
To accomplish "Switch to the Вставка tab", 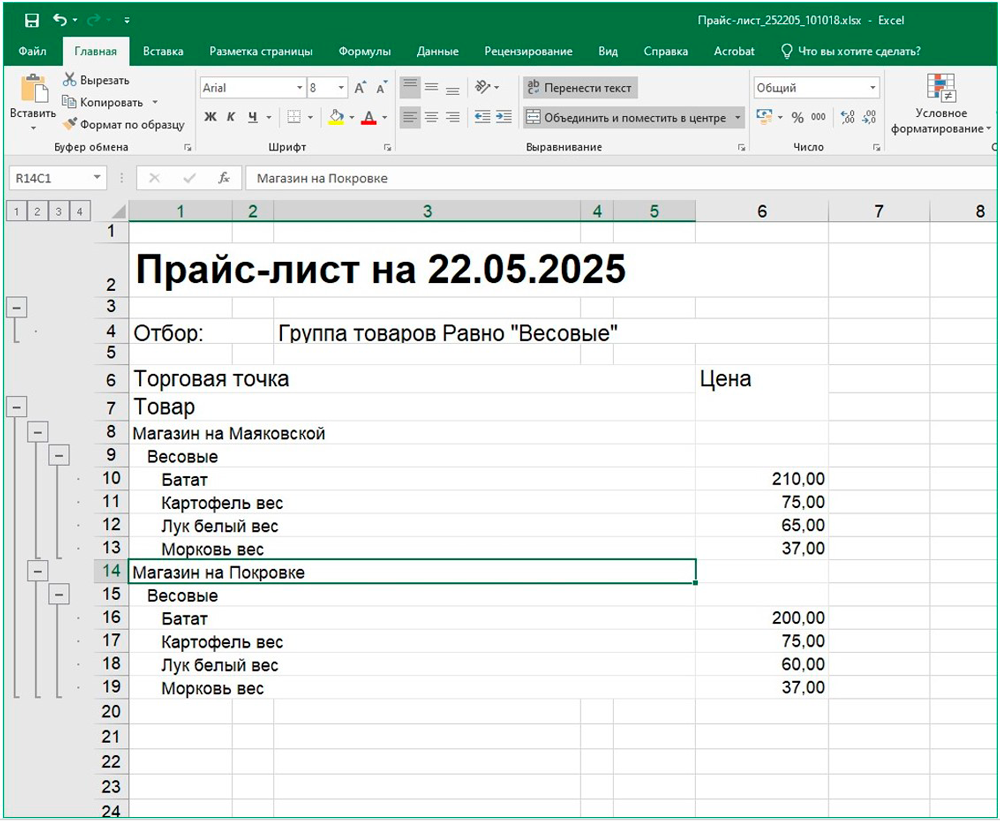I will point(163,51).
